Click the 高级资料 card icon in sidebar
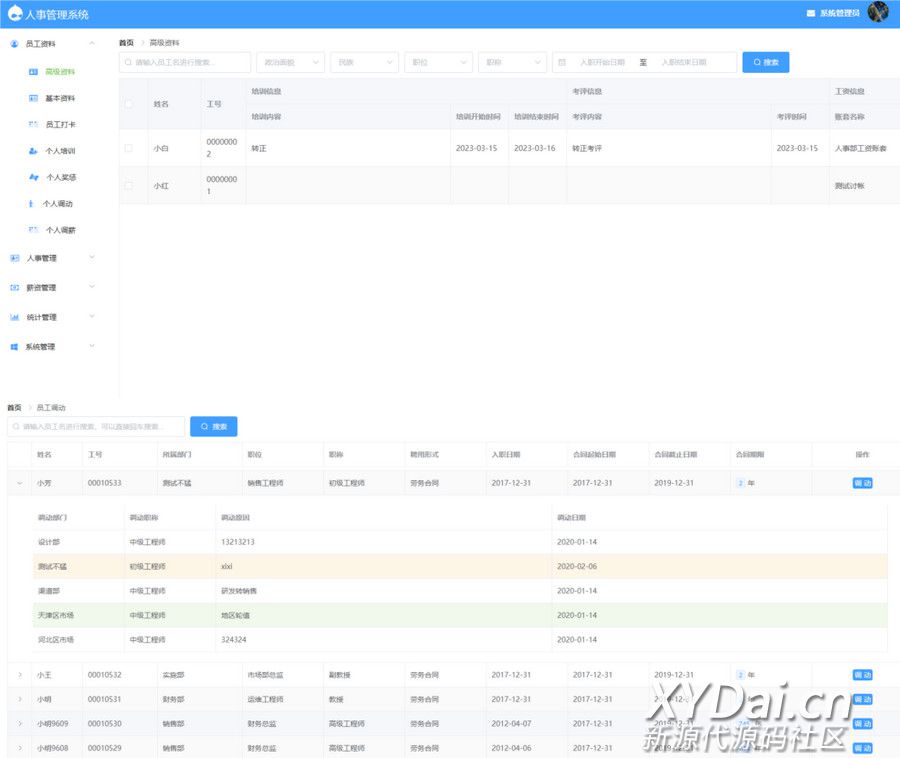Screen dimensions: 900x758 (33, 72)
